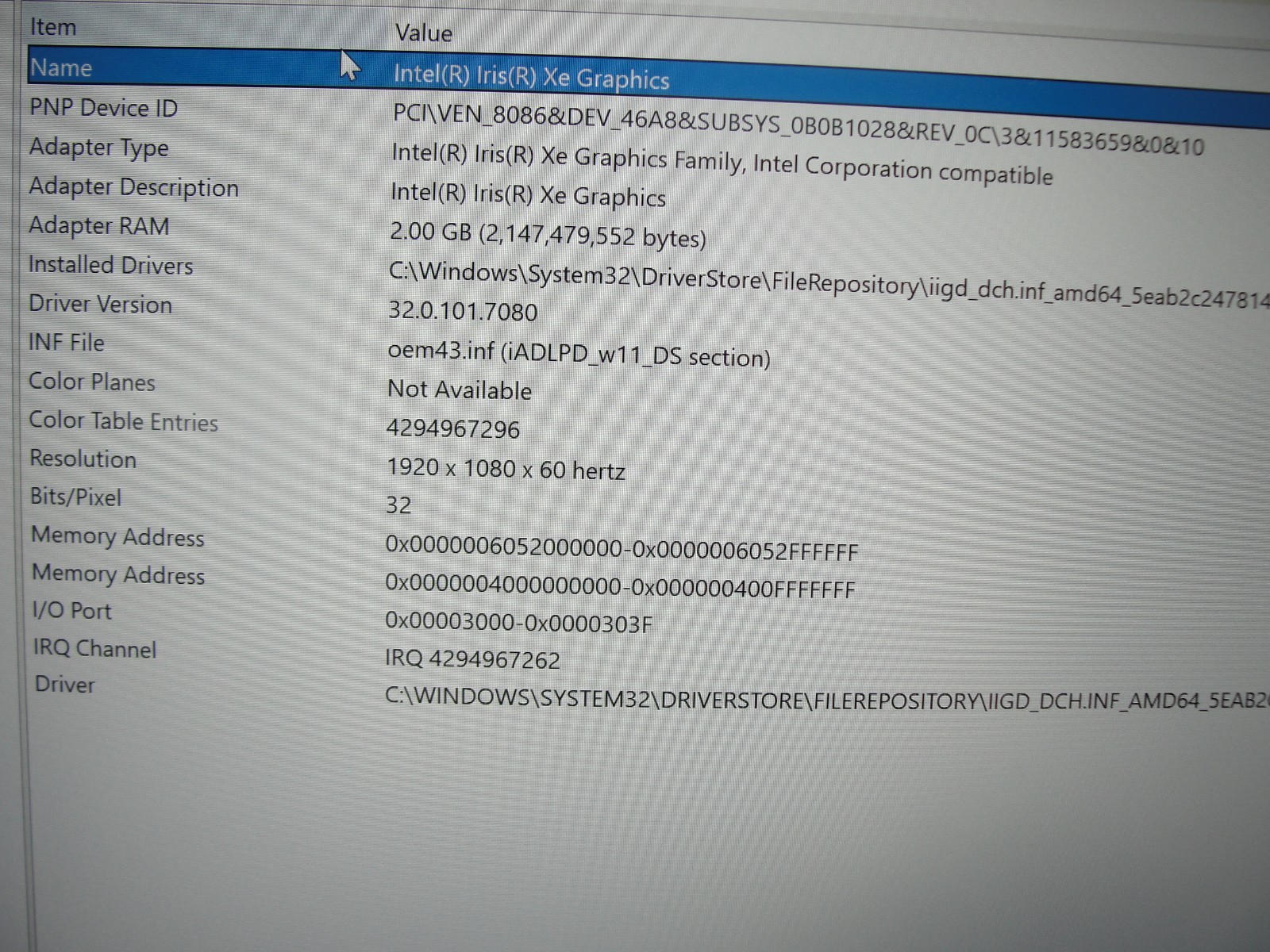
Task: Click the value 'Intel(R) Iris(R) Xe Graphics' in Name row
Action: click(531, 77)
